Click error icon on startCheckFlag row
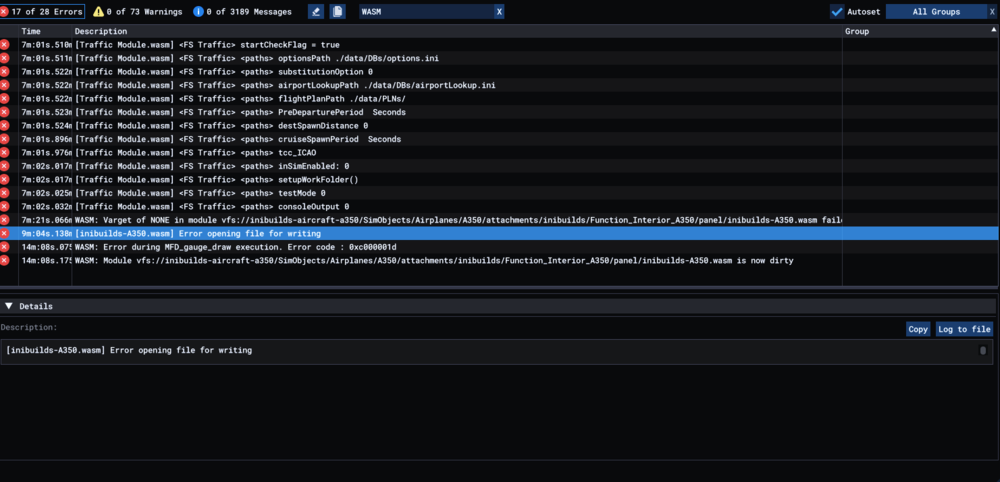This screenshot has height=482, width=1000. coord(5,45)
